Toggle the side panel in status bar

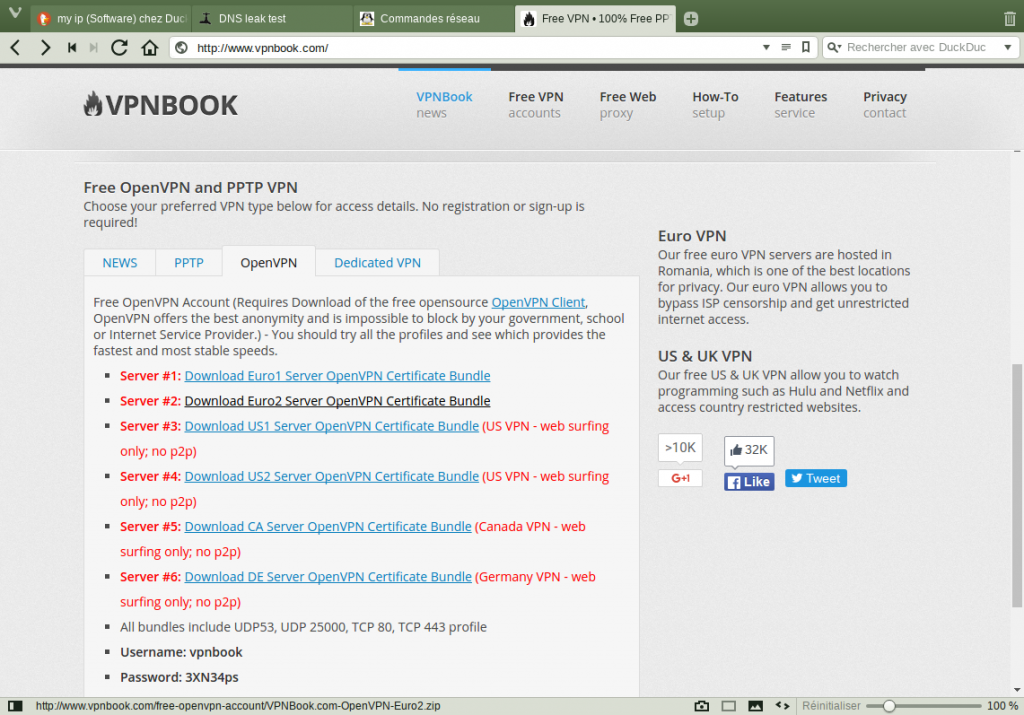[15, 706]
